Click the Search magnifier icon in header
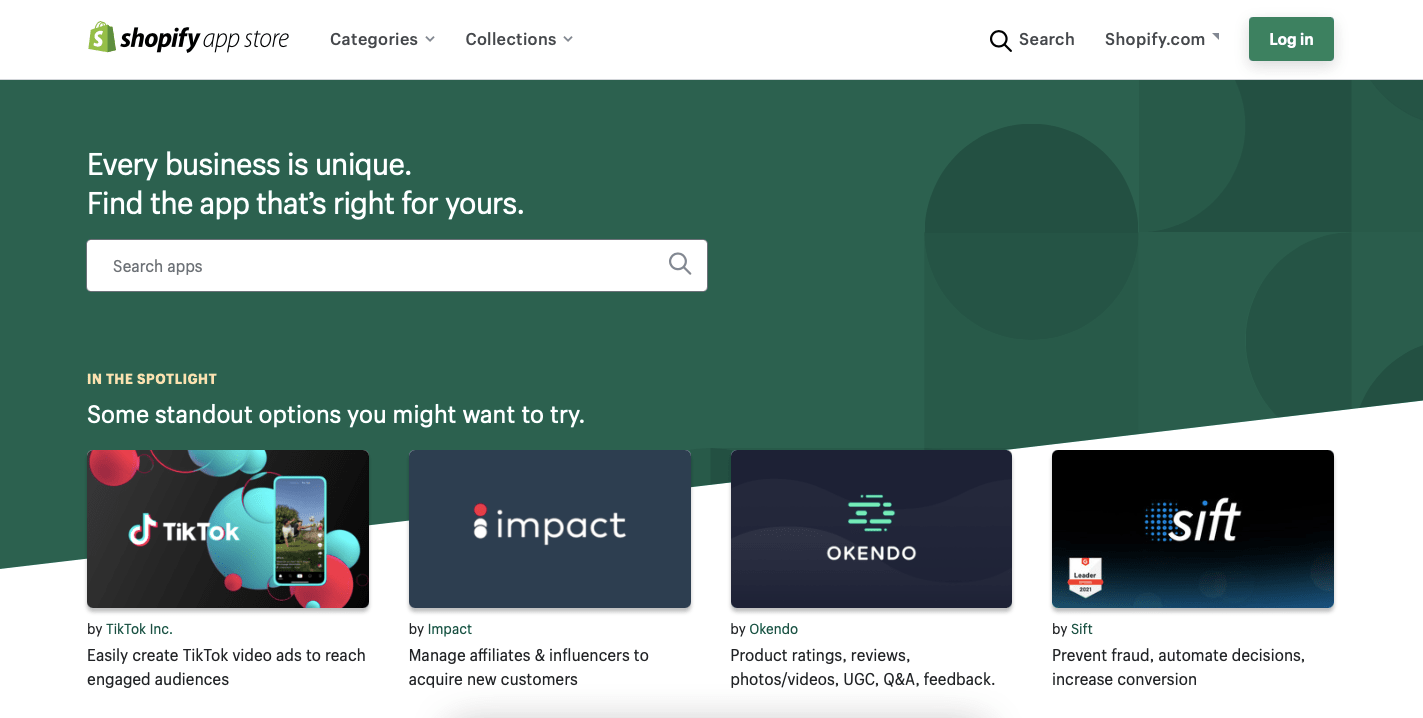The width and height of the screenshot is (1423, 718). pyautogui.click(x=1000, y=40)
